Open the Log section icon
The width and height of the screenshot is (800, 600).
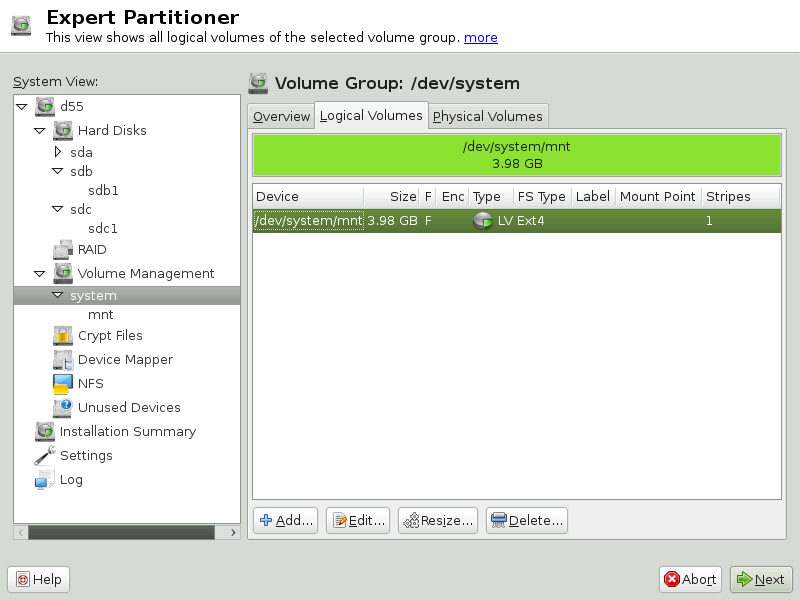coord(44,479)
